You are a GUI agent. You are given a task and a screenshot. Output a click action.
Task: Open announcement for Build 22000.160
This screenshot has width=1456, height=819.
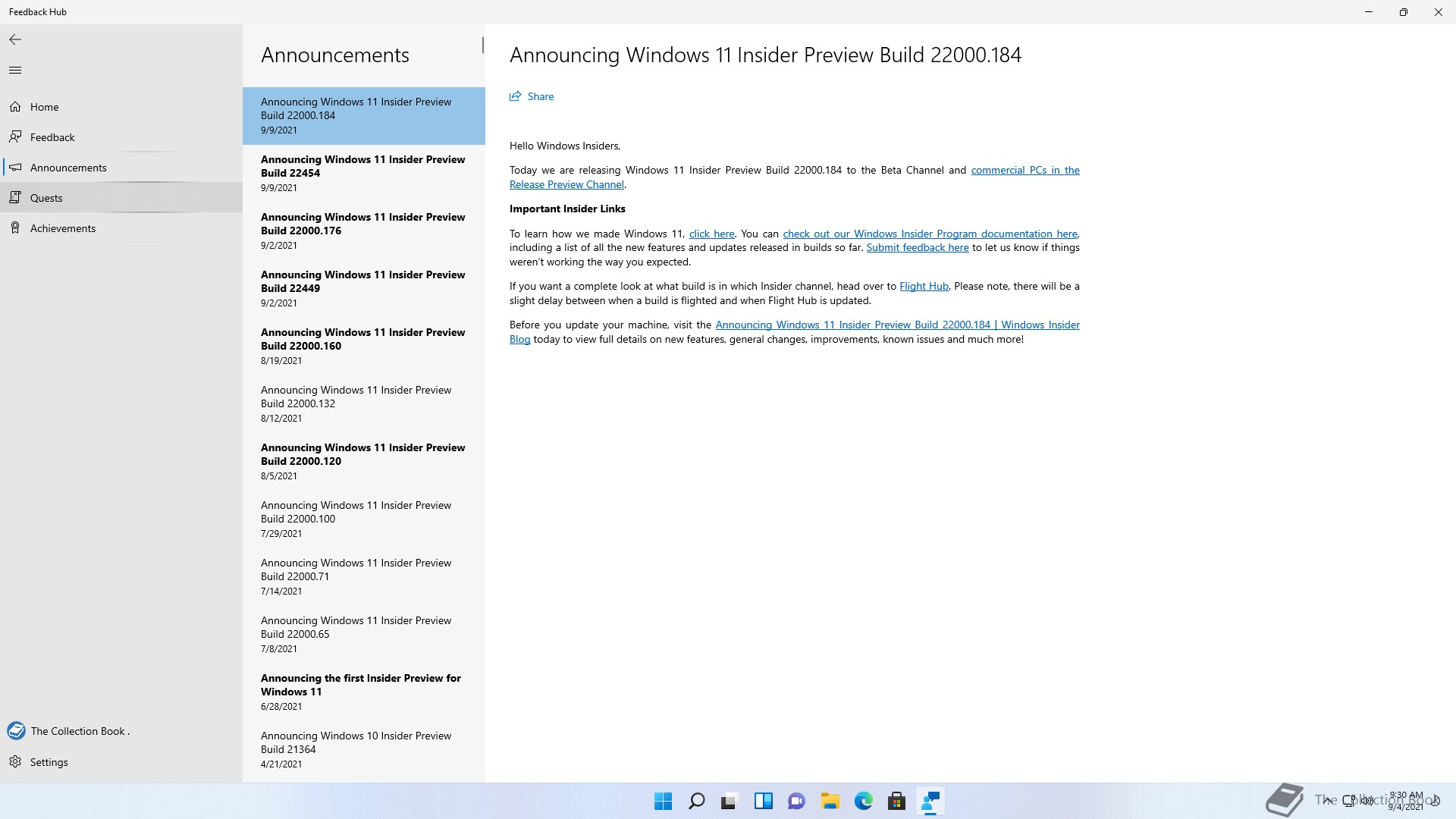tap(364, 347)
